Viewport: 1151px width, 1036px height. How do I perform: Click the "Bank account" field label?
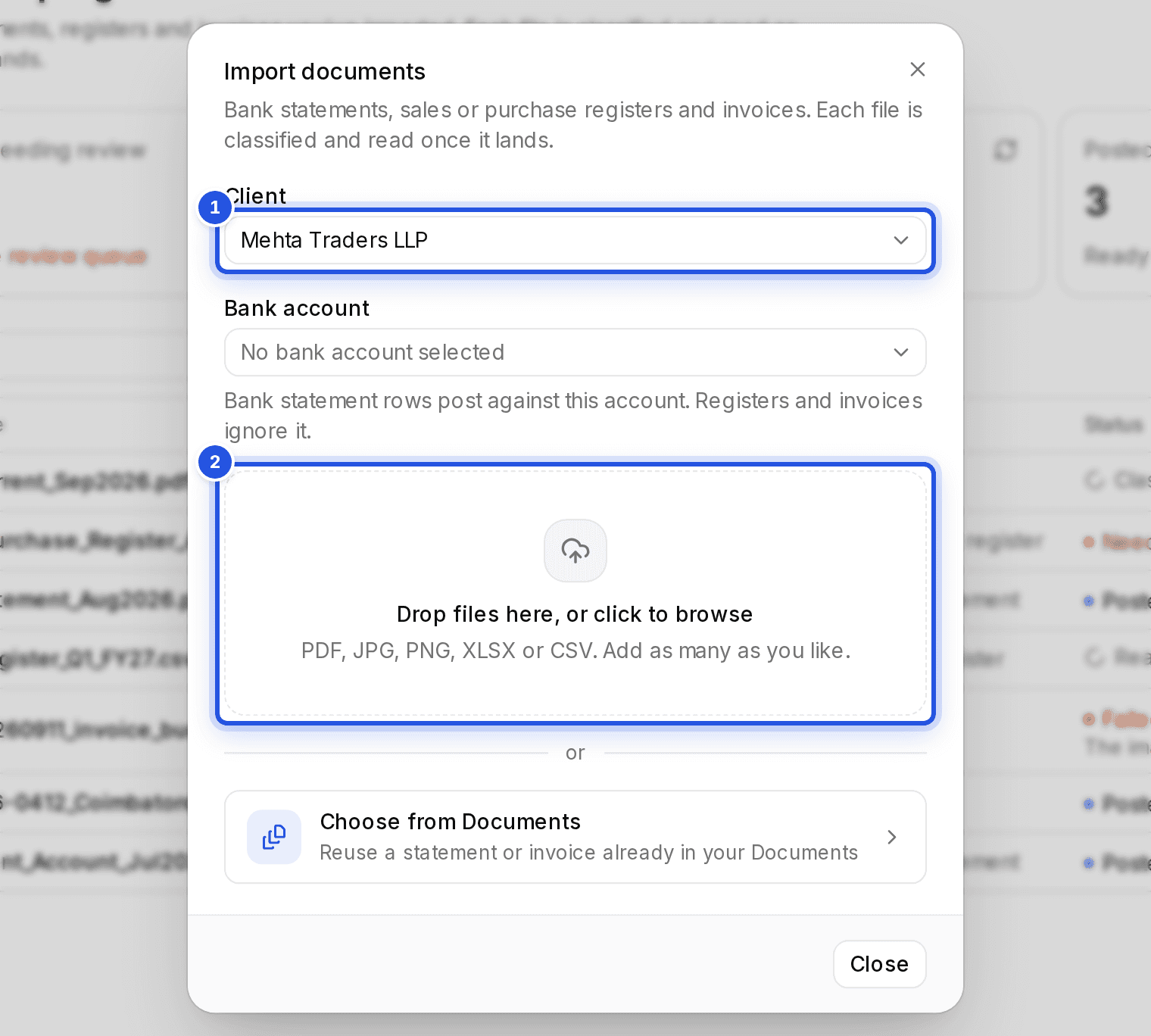(297, 308)
